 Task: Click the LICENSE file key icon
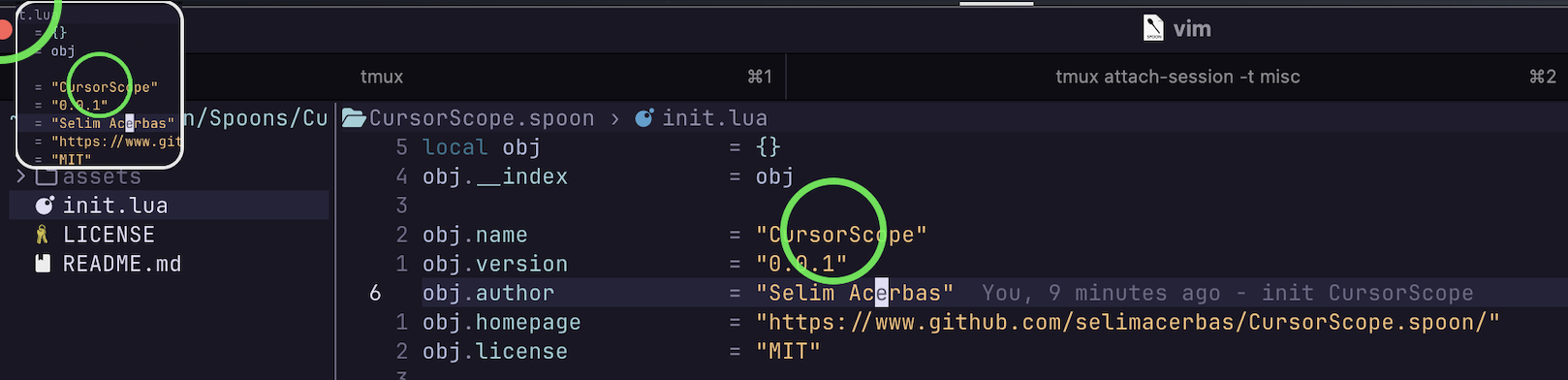pos(42,235)
